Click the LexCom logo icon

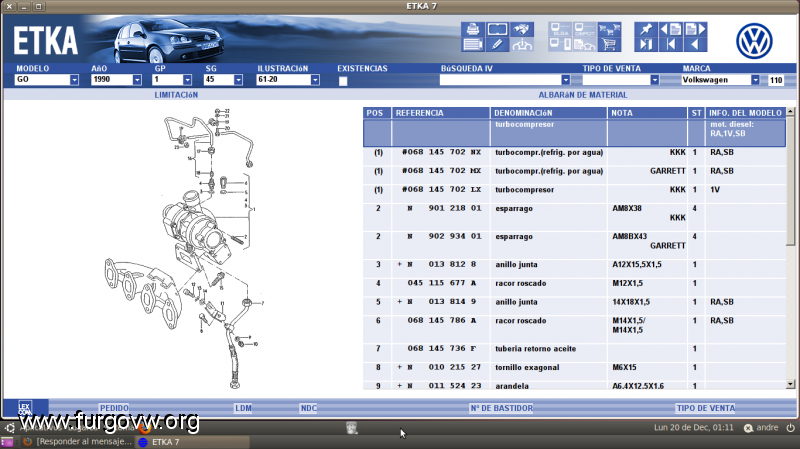coord(25,408)
